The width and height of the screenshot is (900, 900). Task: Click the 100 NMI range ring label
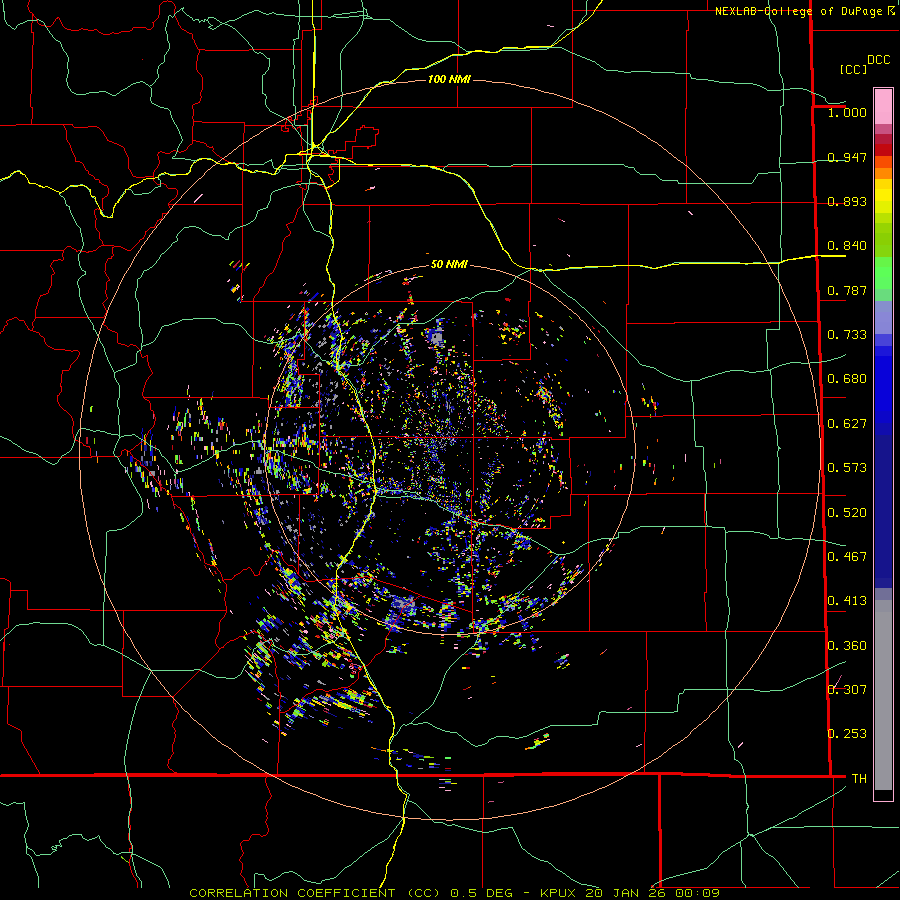point(449,79)
